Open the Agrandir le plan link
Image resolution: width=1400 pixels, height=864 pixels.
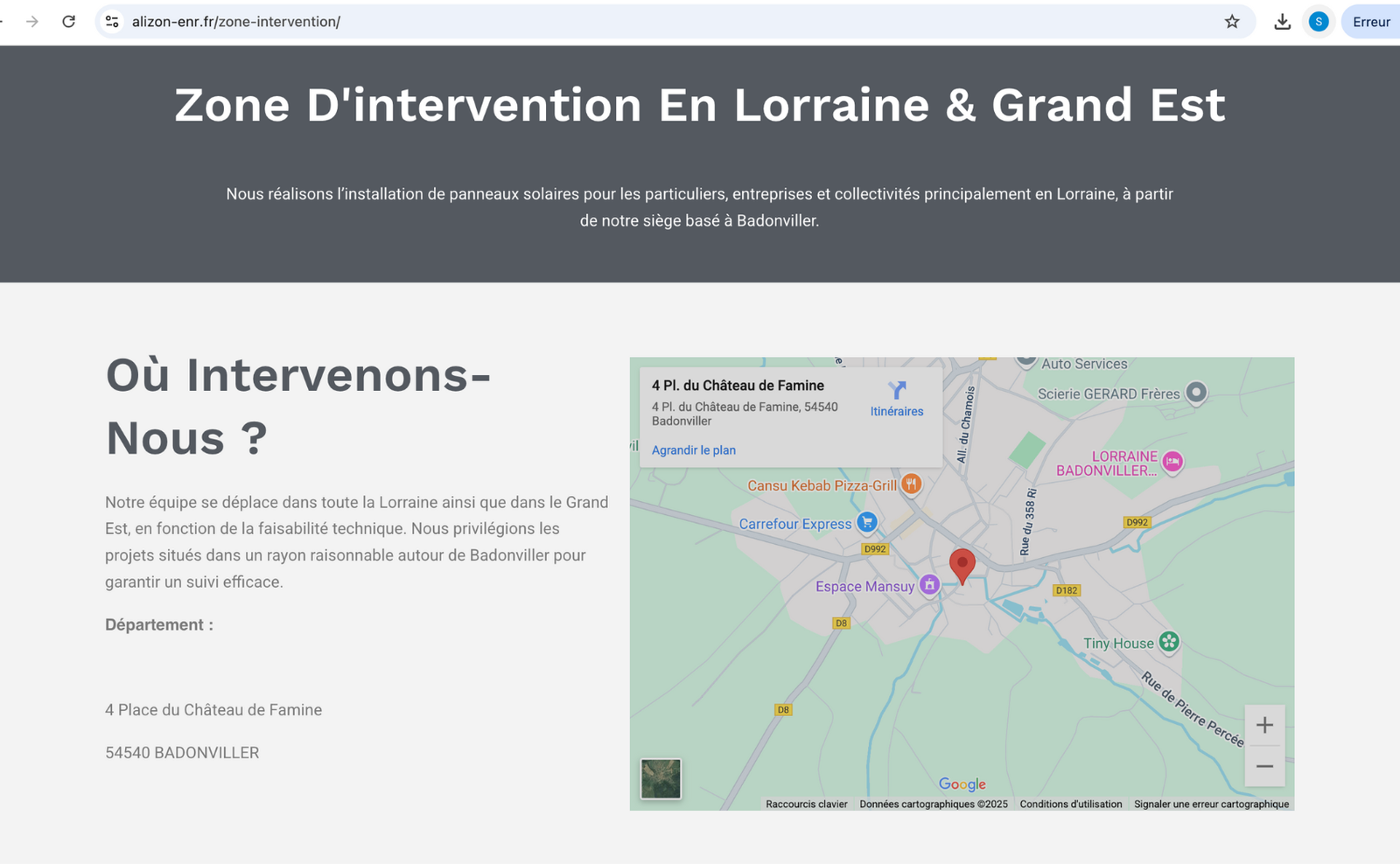(693, 450)
